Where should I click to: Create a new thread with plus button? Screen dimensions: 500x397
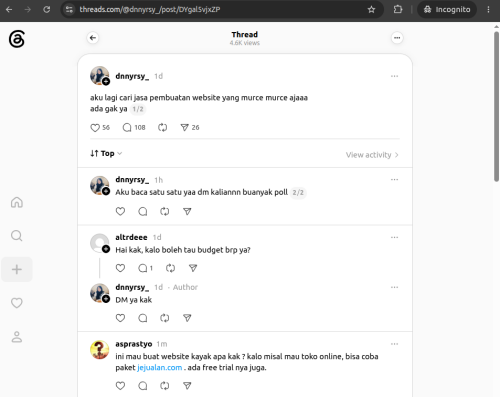17,269
